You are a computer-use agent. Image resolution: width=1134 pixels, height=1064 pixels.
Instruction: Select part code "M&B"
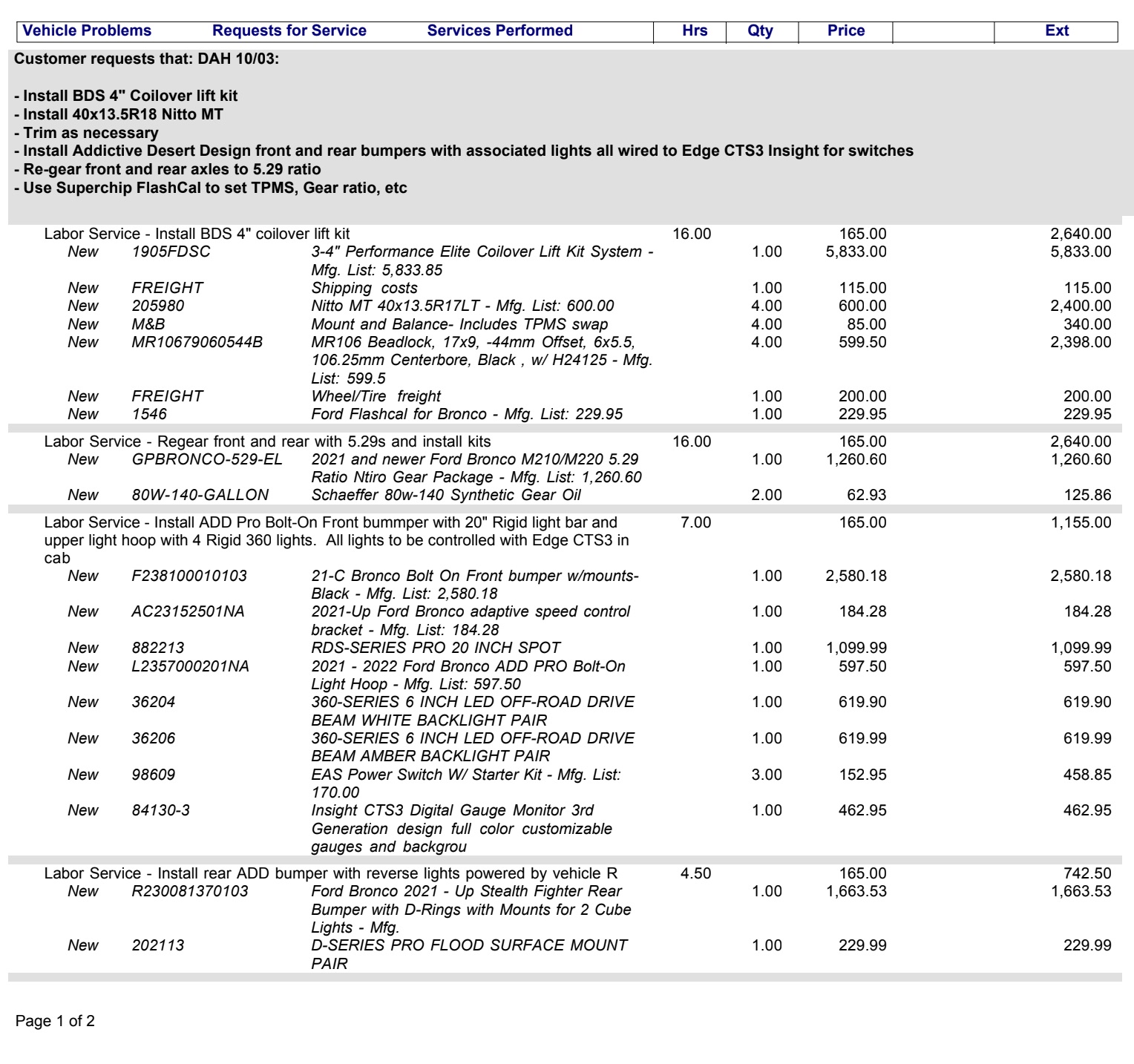[x=148, y=325]
